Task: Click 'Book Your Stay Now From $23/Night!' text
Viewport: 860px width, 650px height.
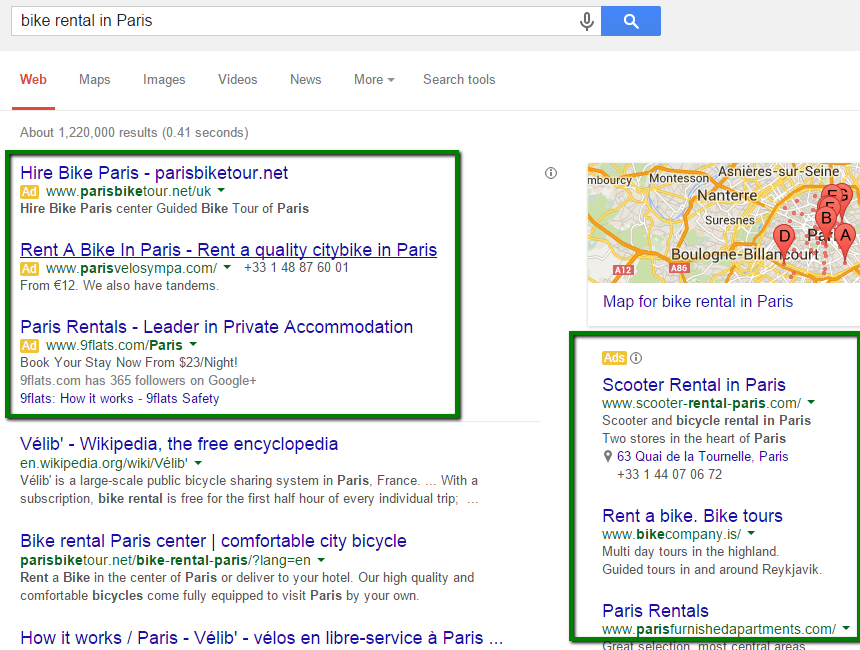Action: tap(129, 363)
